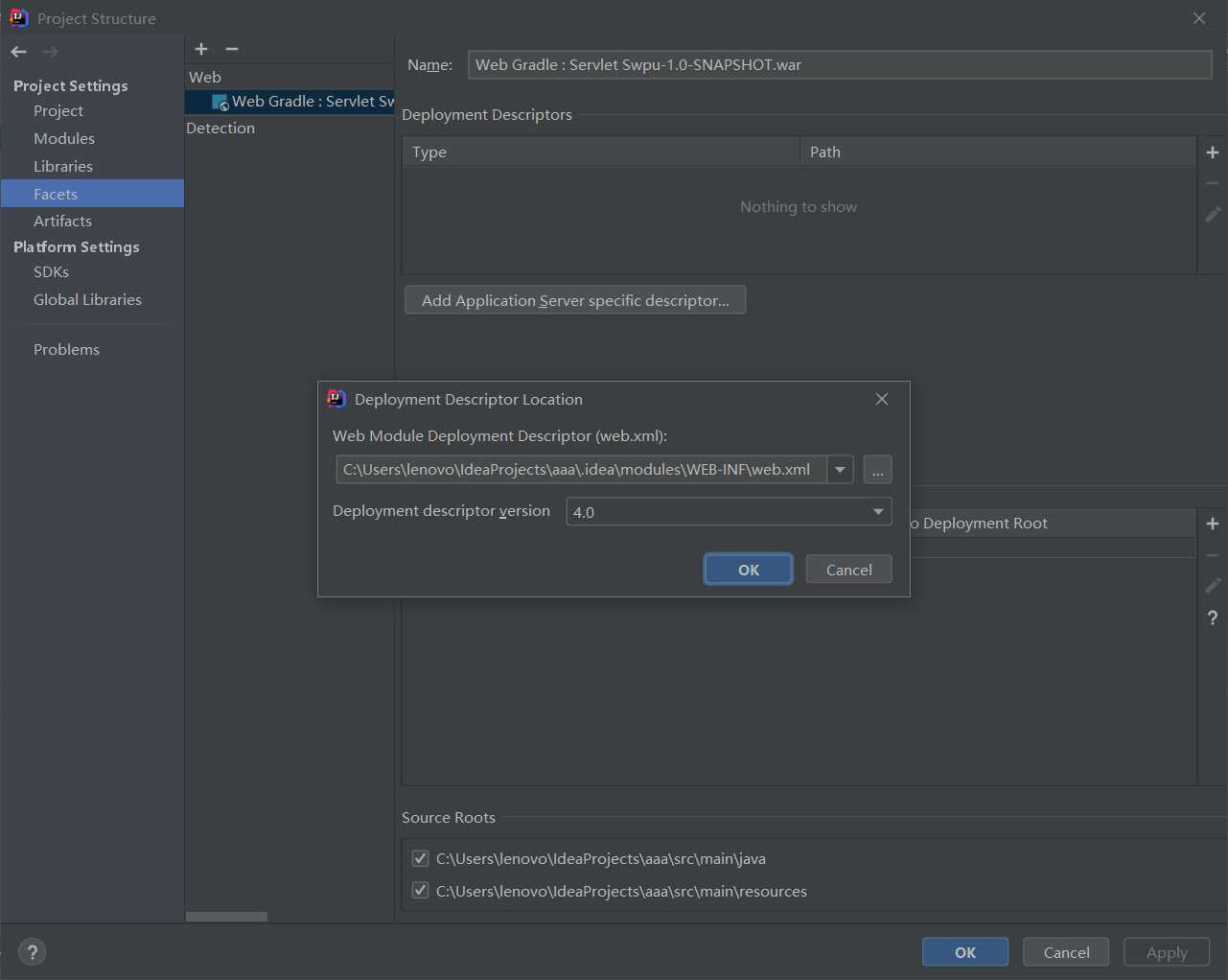Add a deployment descriptor using the plus icon
1228x980 pixels.
tap(1213, 152)
